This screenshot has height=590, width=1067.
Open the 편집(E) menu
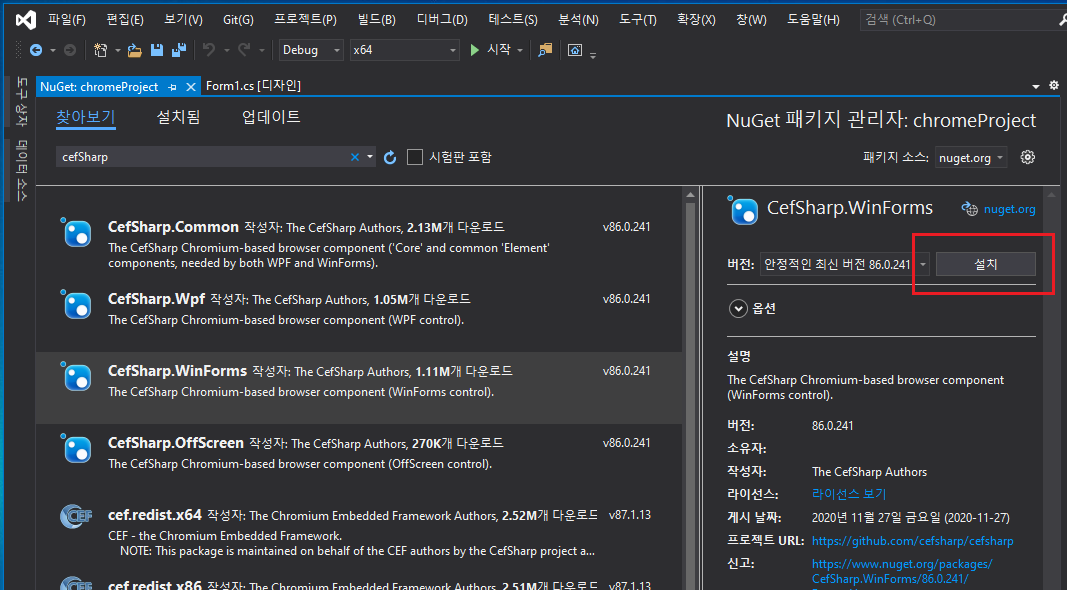point(125,20)
